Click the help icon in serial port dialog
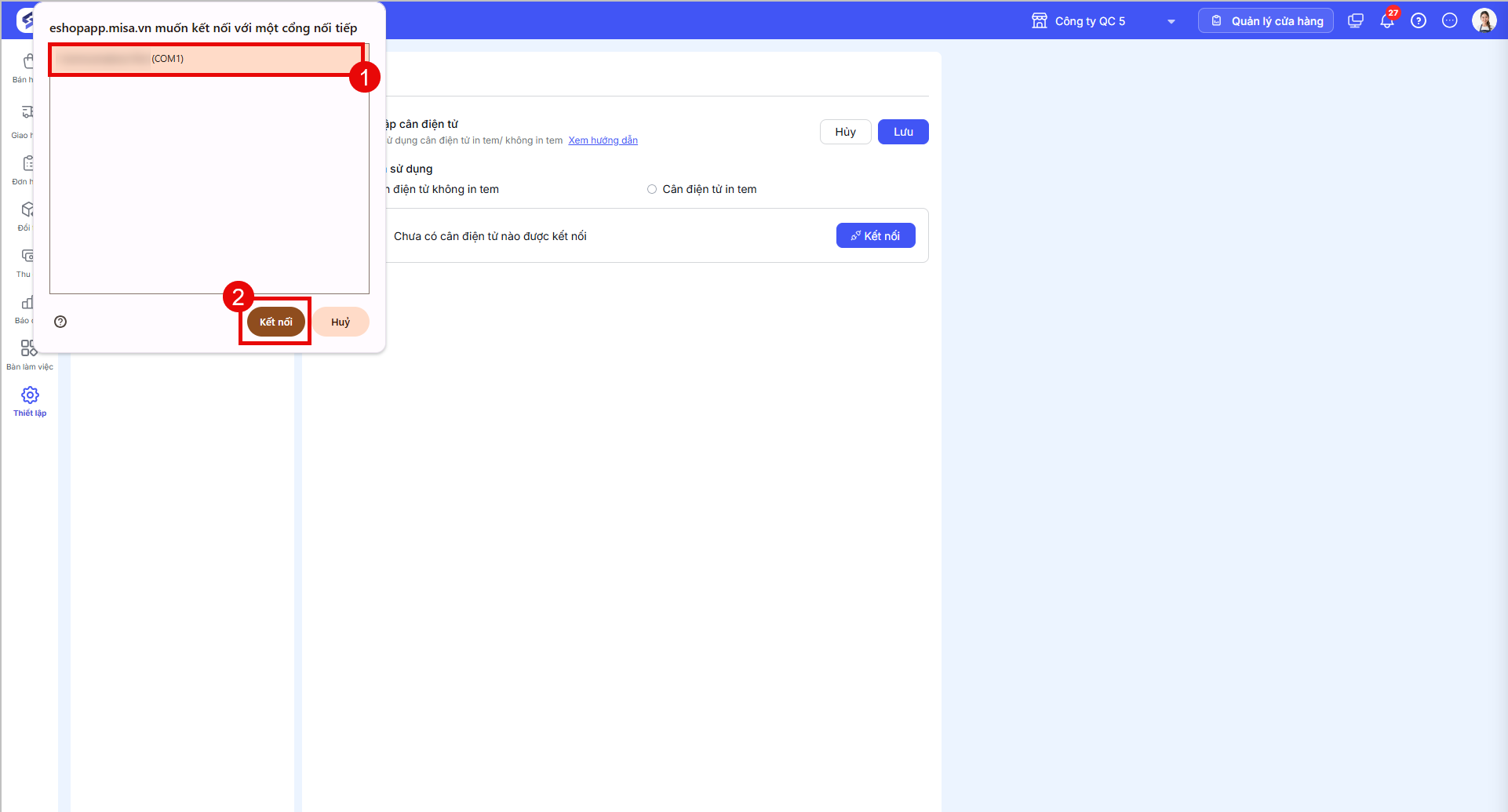This screenshot has height=812, width=1508. pos(60,322)
